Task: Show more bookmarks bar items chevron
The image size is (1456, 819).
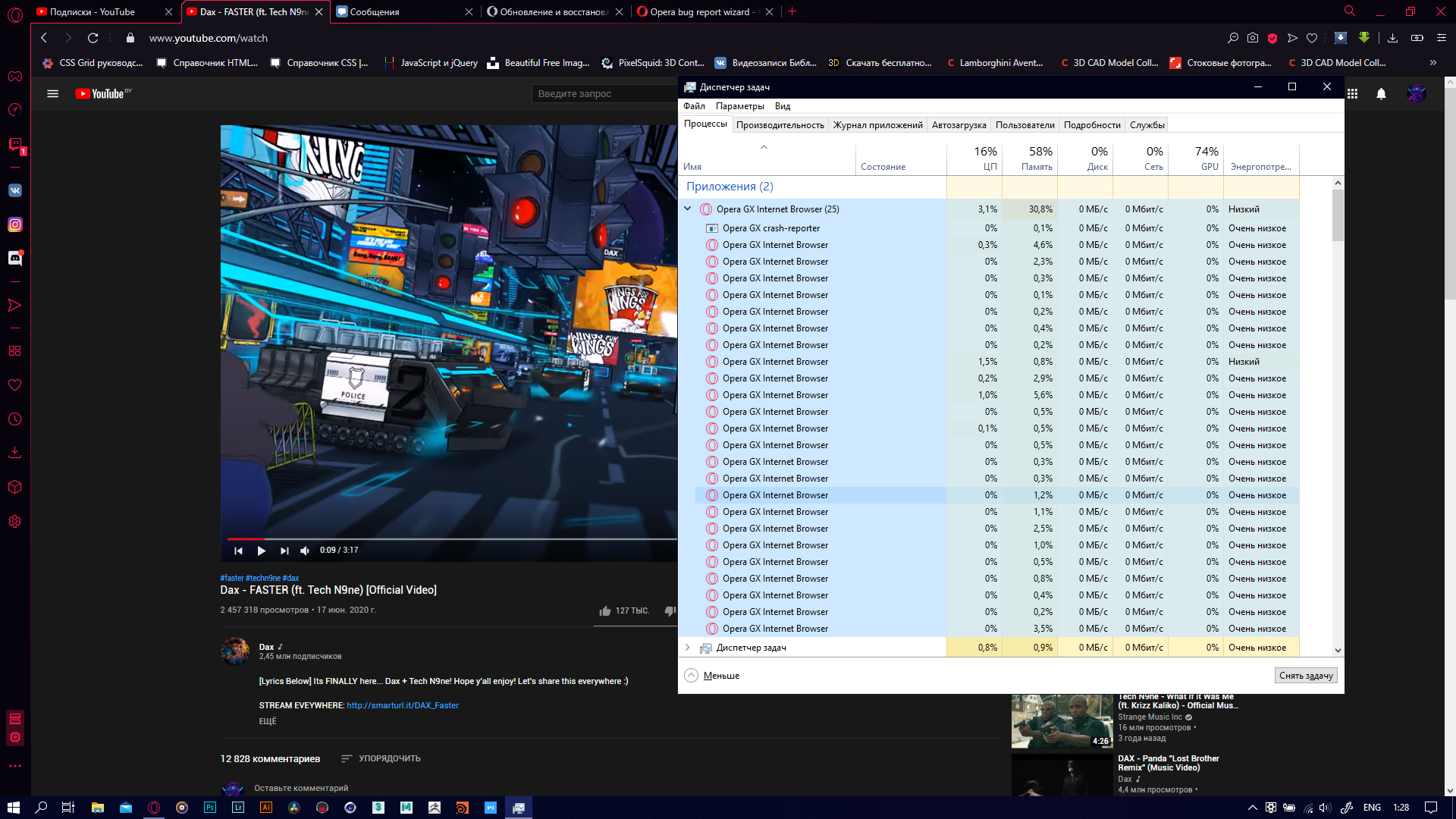Action: point(1433,63)
